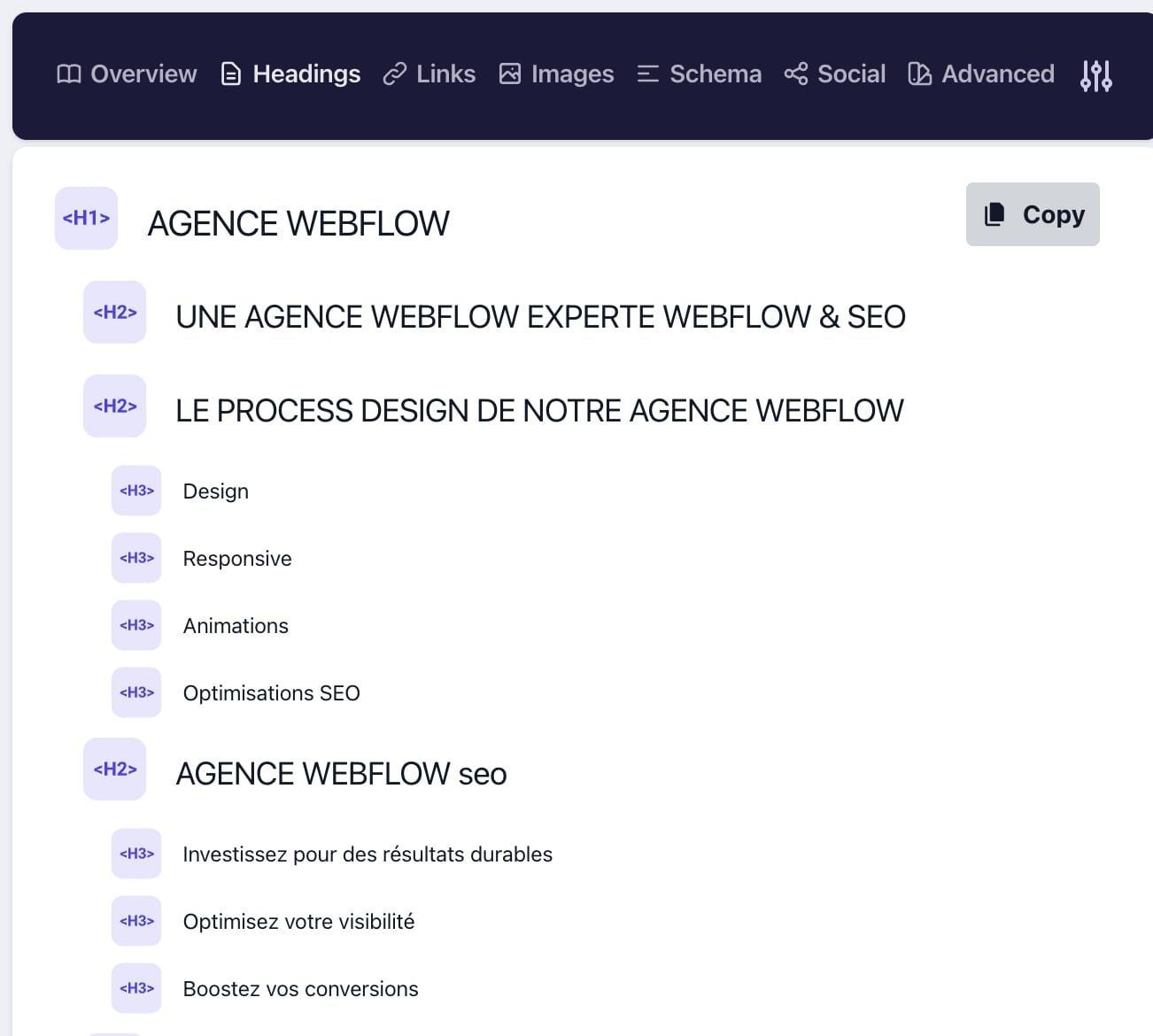The width and height of the screenshot is (1153, 1036).
Task: Click H2 badge beside UNE AGENCE WEBFLOW EXPERTE
Action: [114, 312]
